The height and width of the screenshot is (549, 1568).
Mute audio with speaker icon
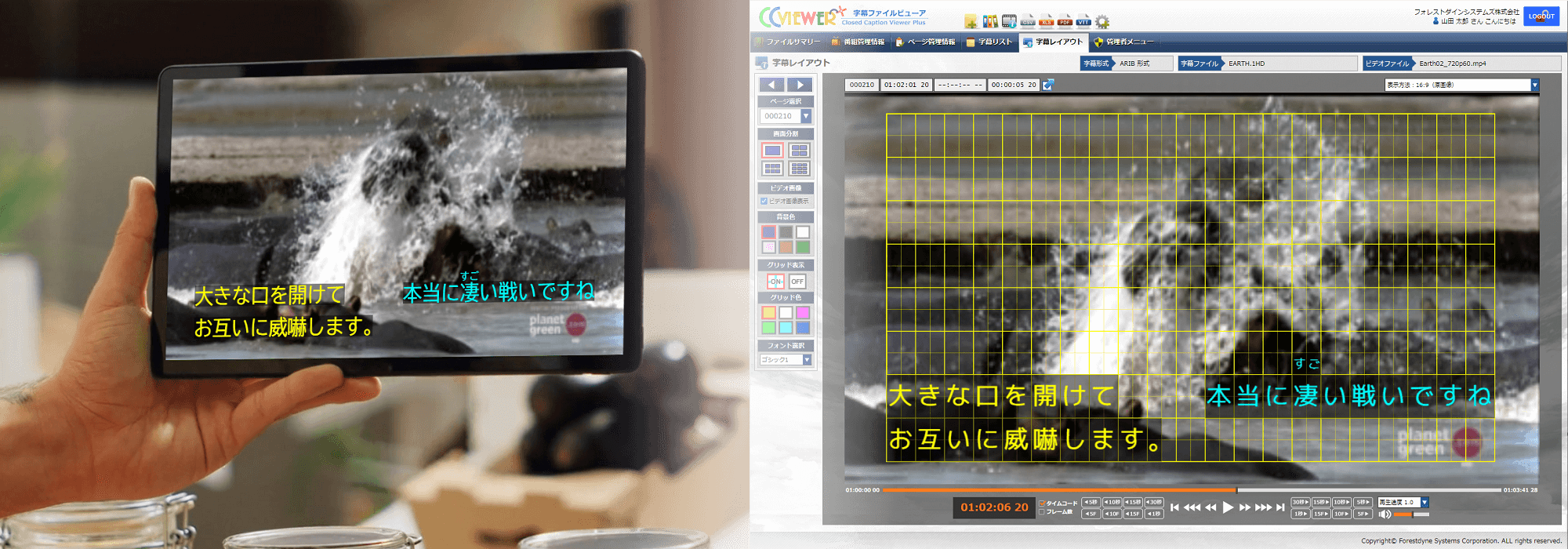click(1385, 514)
